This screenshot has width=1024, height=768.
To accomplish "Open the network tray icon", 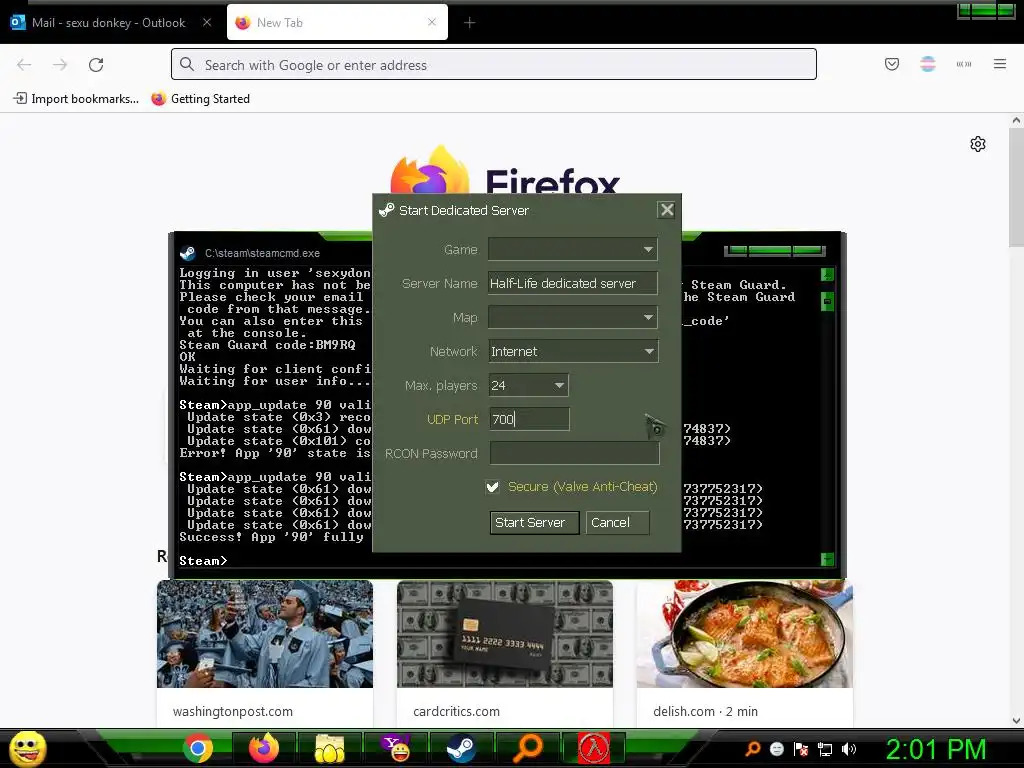I will (x=825, y=749).
